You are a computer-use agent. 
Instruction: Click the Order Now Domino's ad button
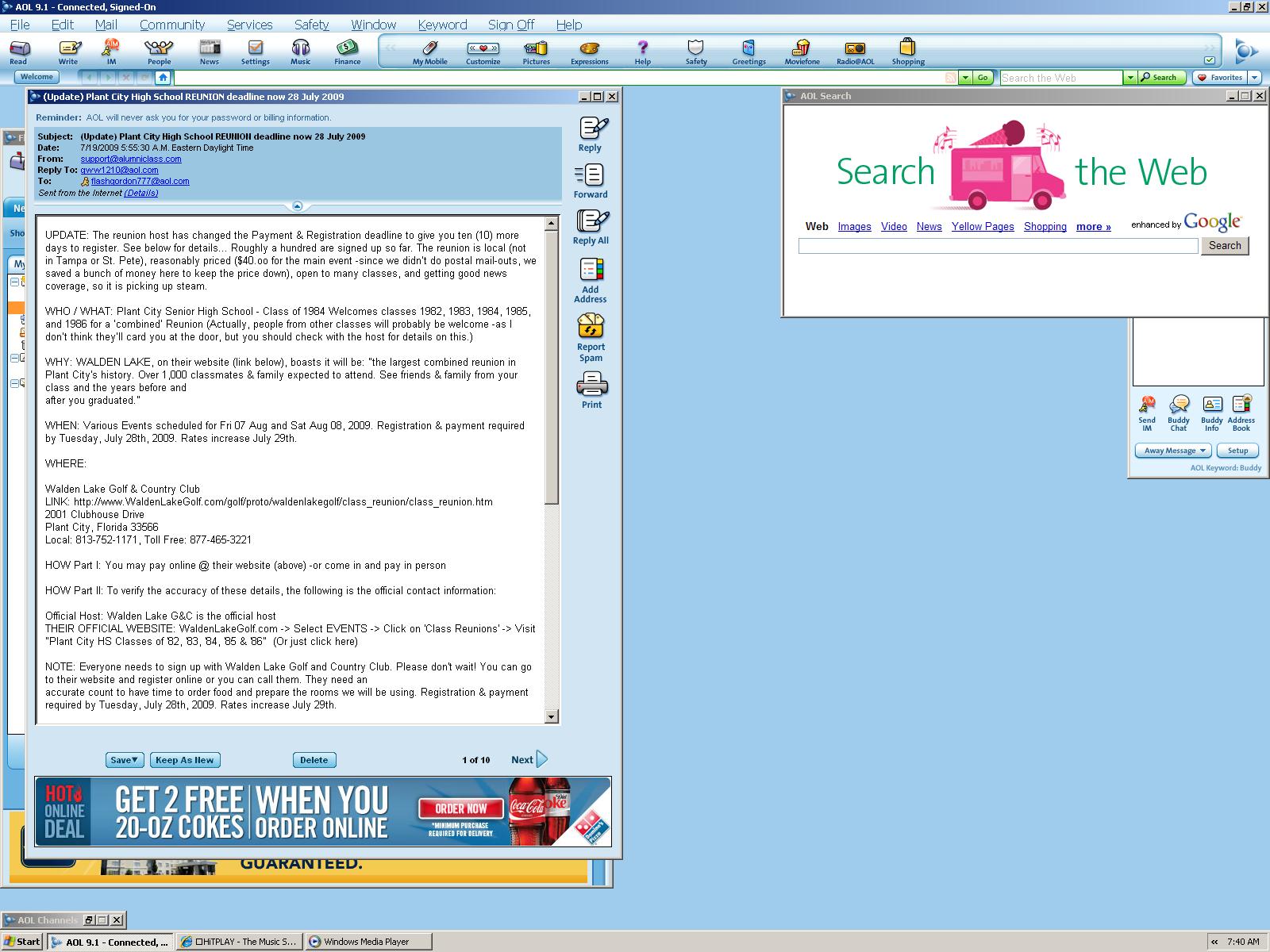pyautogui.click(x=461, y=808)
